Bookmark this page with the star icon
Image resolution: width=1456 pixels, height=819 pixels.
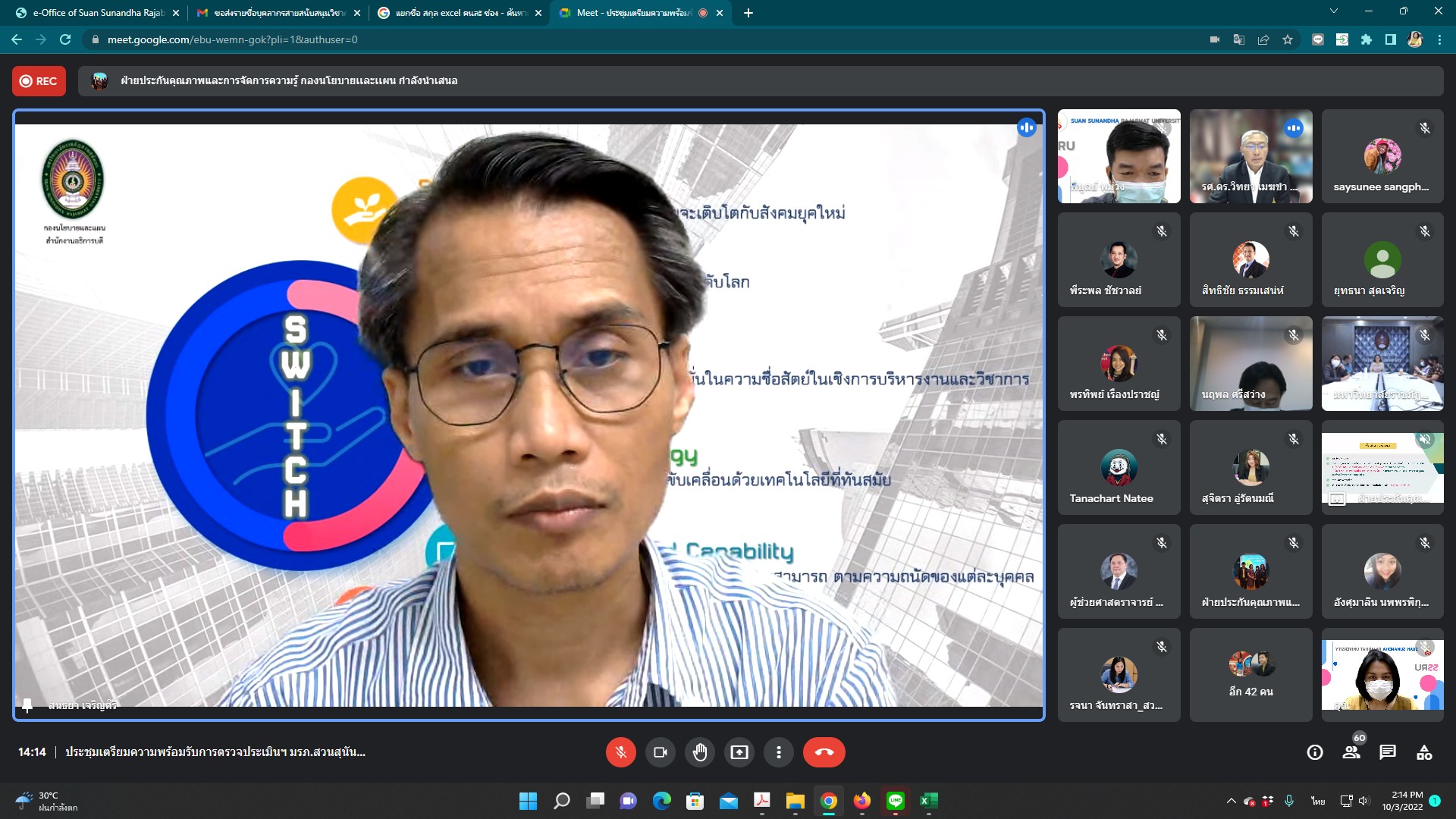click(1288, 39)
